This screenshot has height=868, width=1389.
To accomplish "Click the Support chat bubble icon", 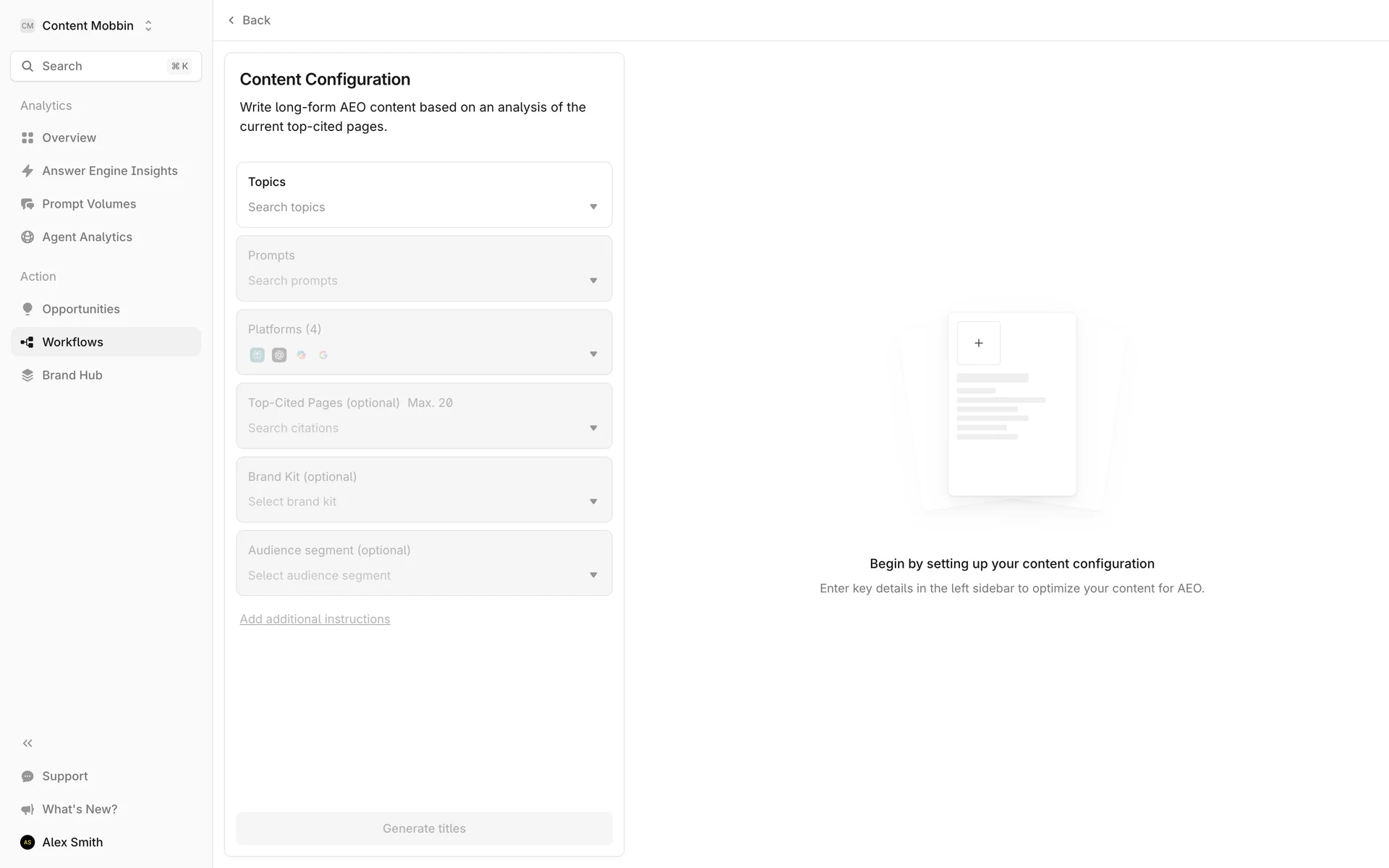I will point(27,776).
